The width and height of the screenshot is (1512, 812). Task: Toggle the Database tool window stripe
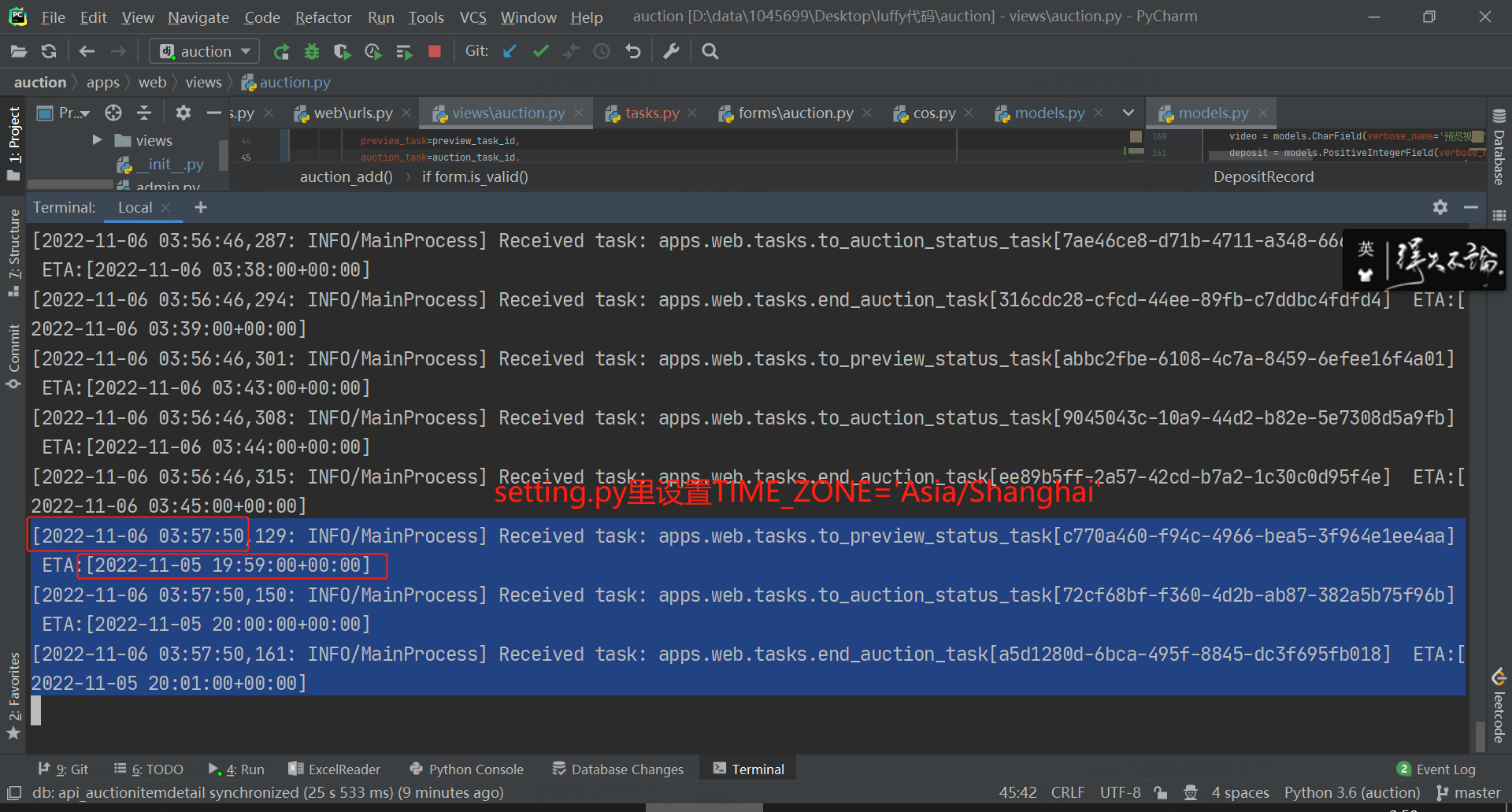click(x=1499, y=147)
